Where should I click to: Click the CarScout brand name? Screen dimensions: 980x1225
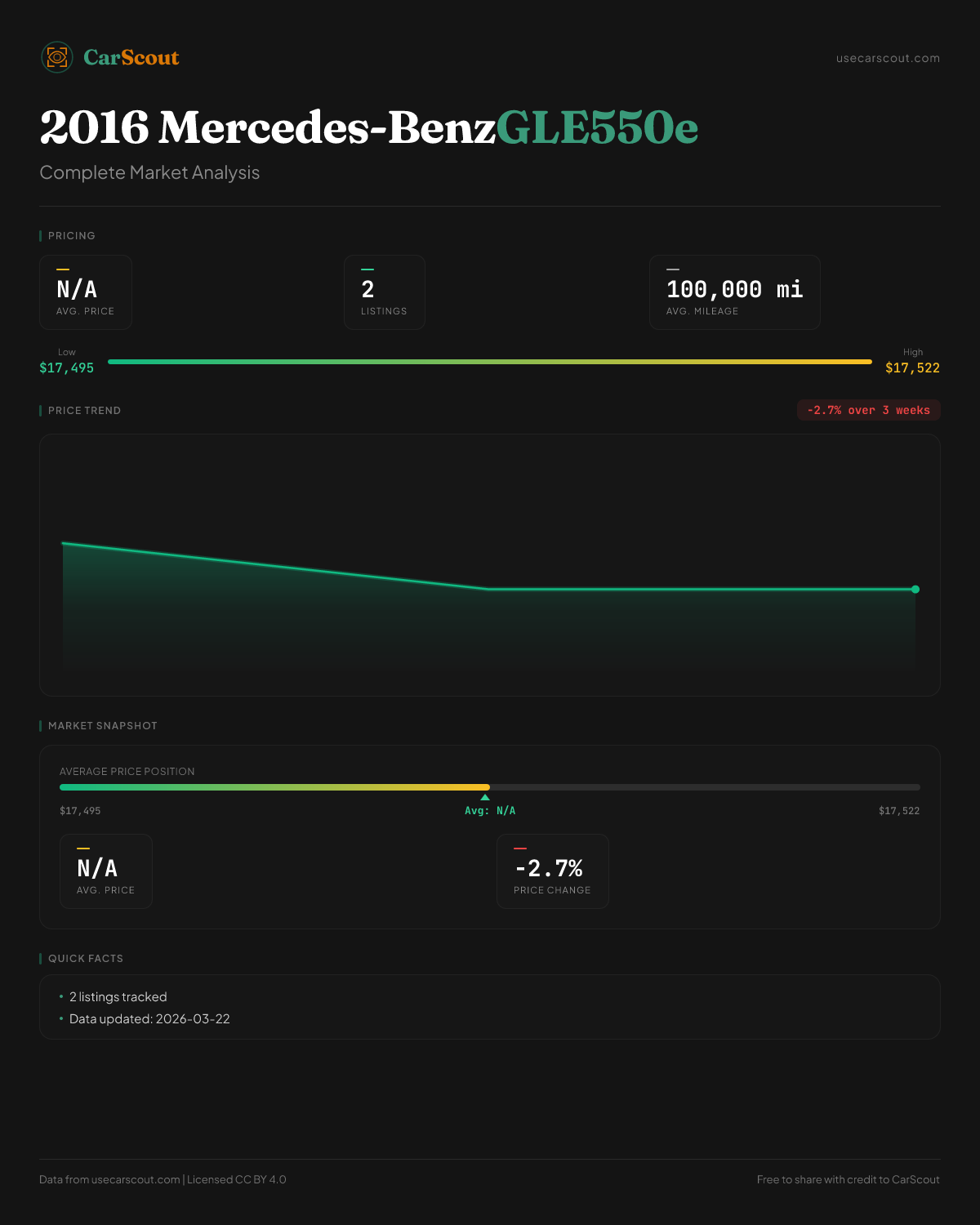[x=131, y=57]
